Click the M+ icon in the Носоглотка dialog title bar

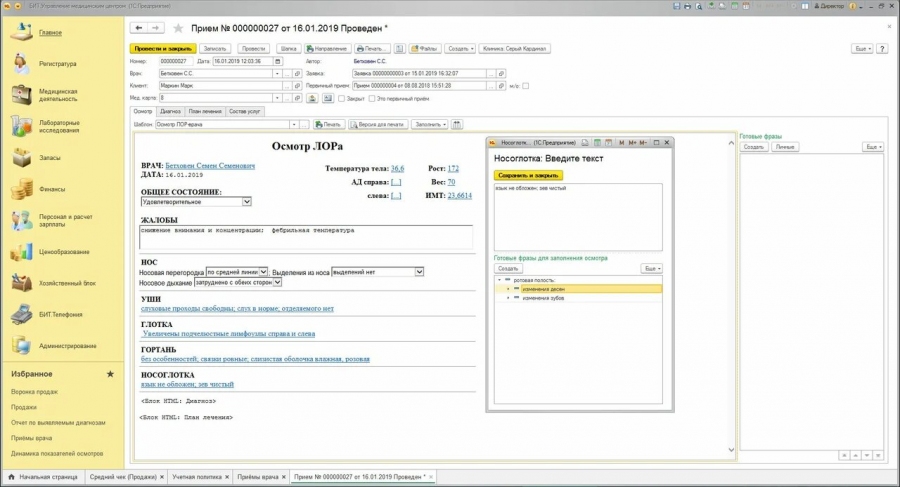[633, 142]
